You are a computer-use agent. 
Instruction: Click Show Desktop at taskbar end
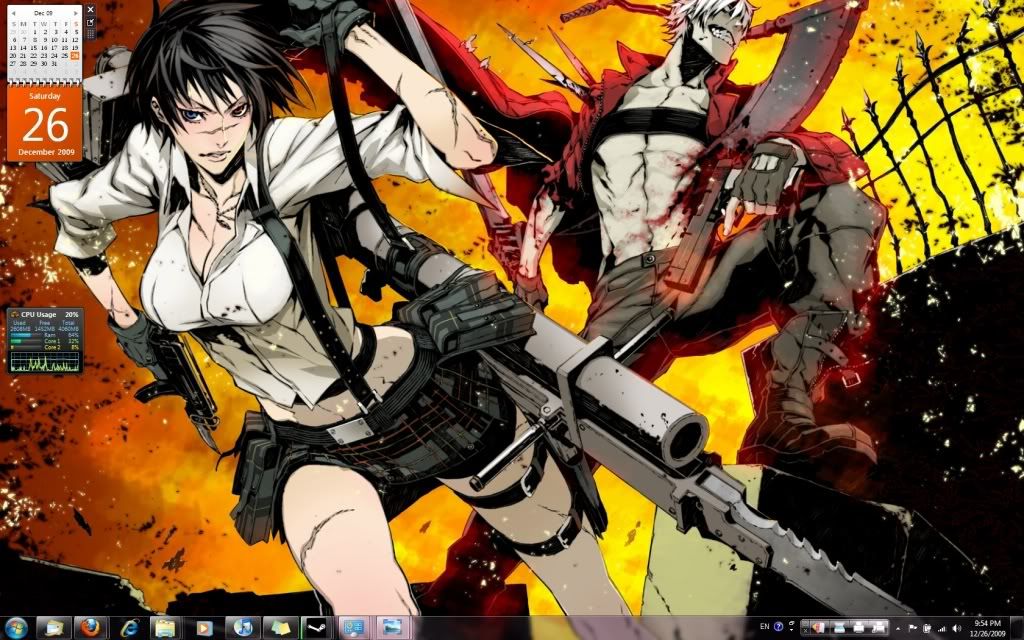pyautogui.click(x=1017, y=628)
